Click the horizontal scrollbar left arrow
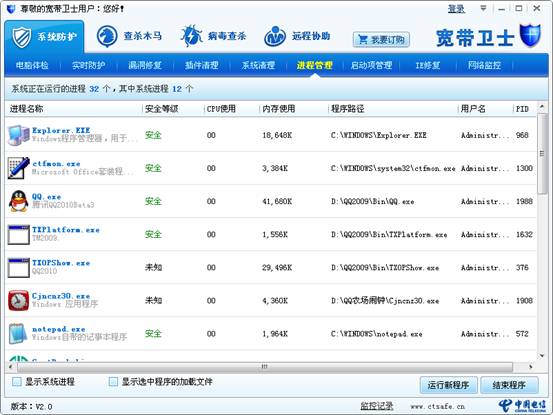The image size is (553, 415). coord(10,367)
